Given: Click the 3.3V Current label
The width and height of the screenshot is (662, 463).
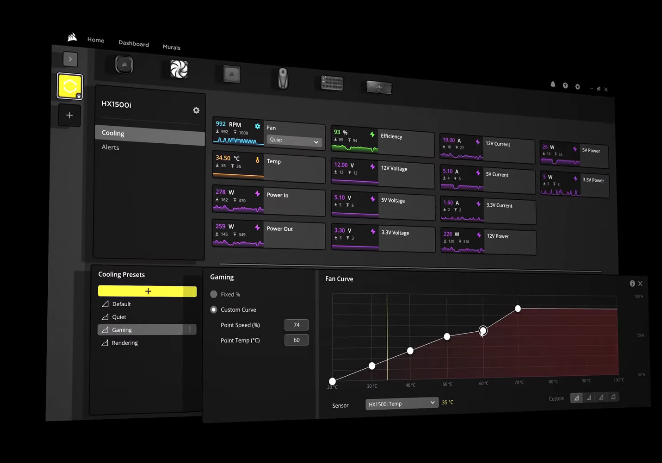Looking at the screenshot, I should coord(499,206).
